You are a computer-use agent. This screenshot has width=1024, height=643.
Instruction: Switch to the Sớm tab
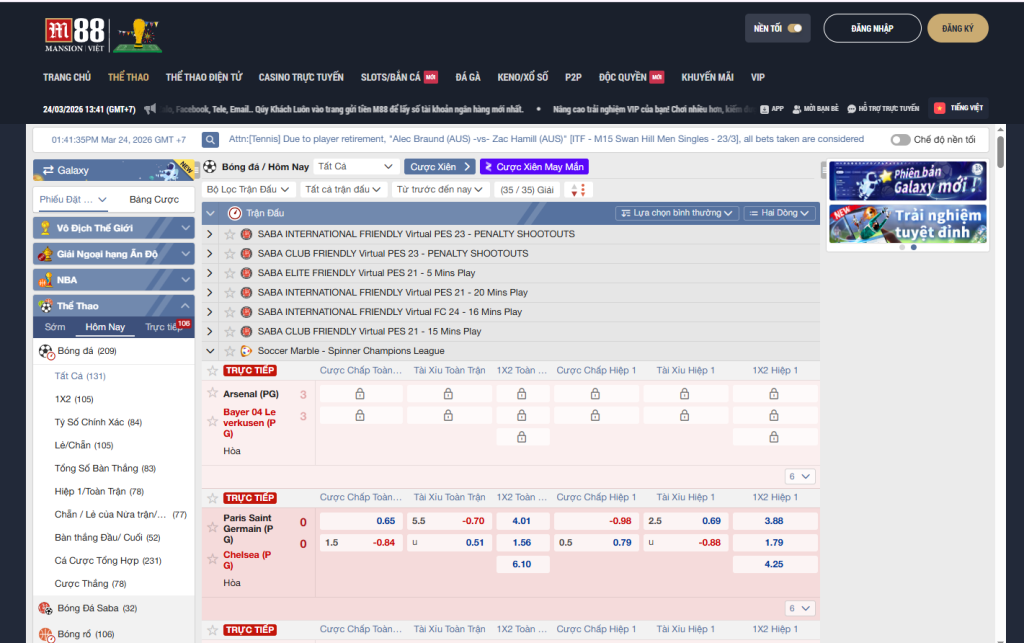[x=55, y=327]
